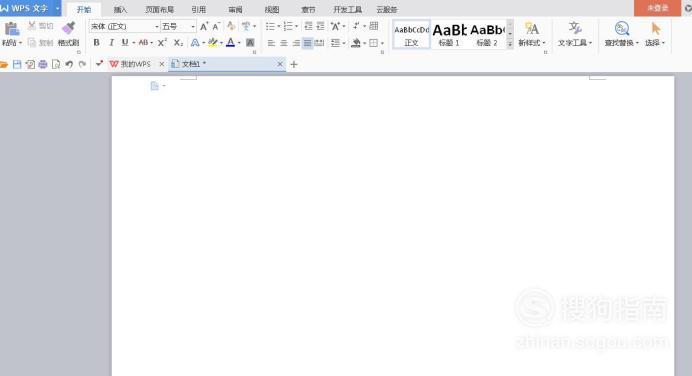Apply the 标题 1 heading style
The width and height of the screenshot is (692, 376).
(x=449, y=34)
